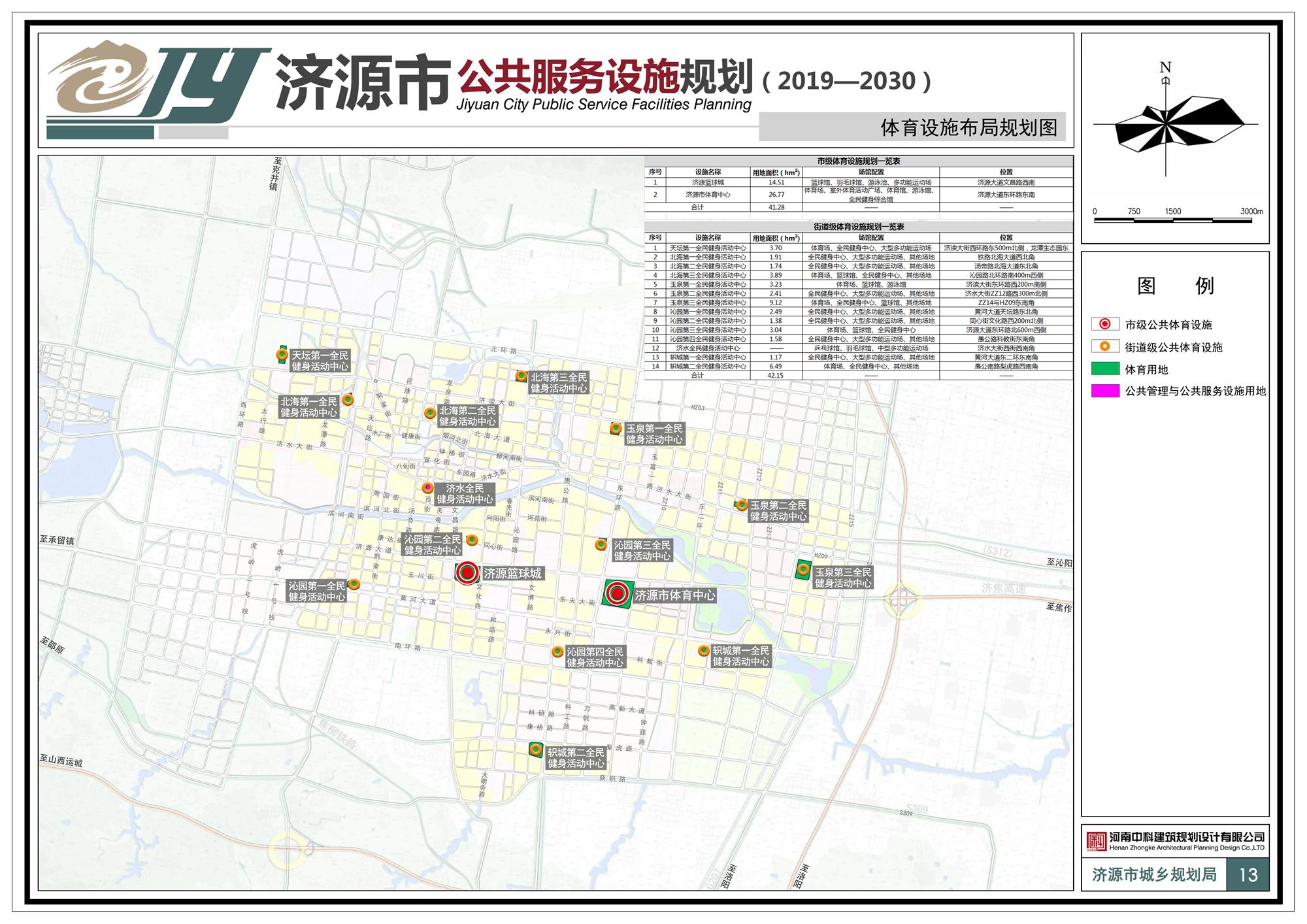The height and width of the screenshot is (924, 1307).
Task: Click the map scale bar
Action: (x=1172, y=221)
